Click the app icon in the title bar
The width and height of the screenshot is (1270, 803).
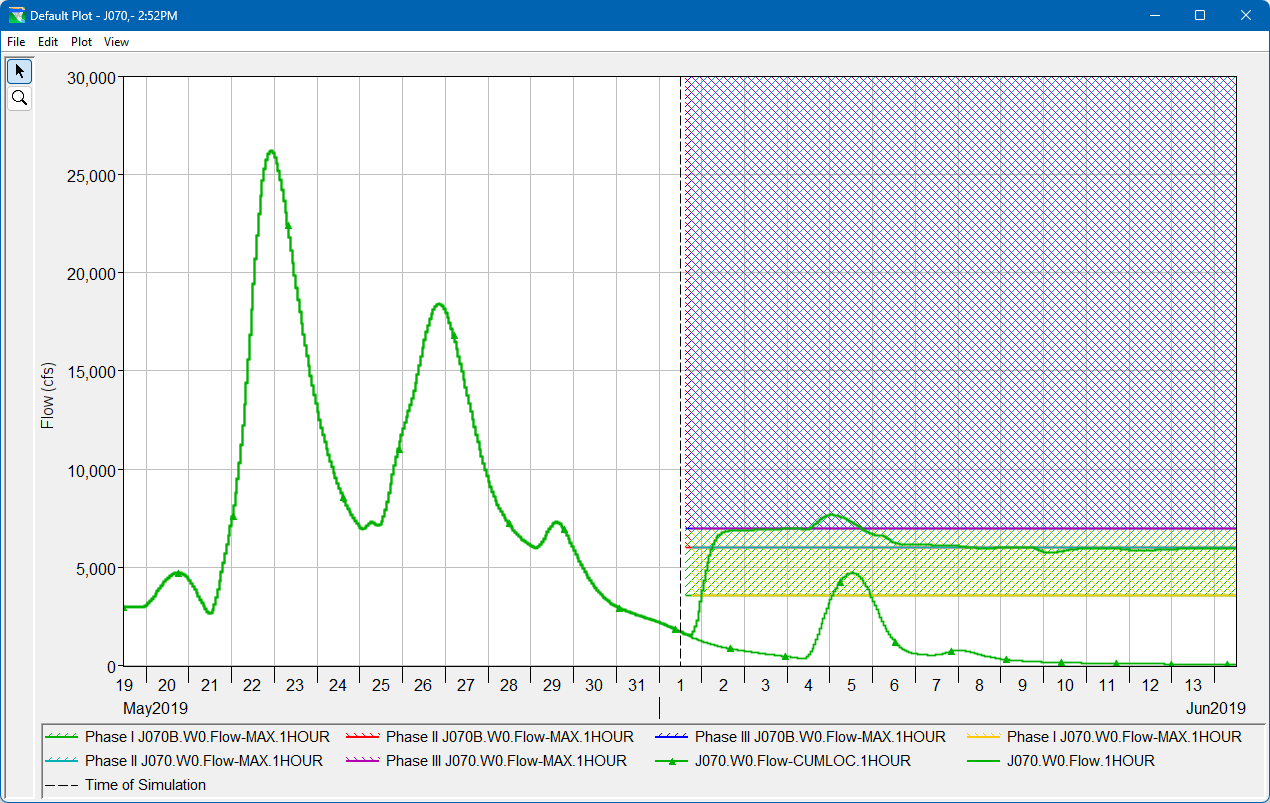click(x=15, y=16)
